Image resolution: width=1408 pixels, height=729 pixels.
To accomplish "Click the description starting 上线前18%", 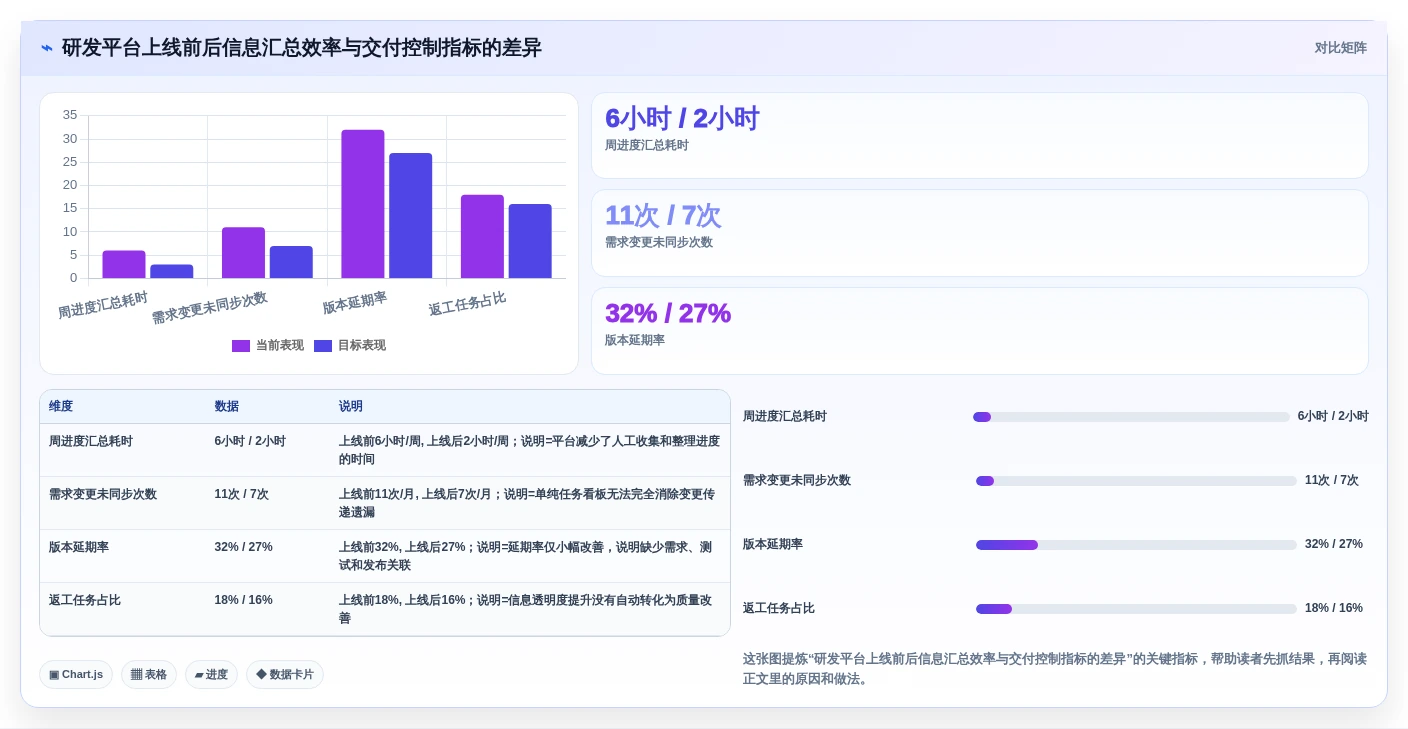I will [526, 609].
